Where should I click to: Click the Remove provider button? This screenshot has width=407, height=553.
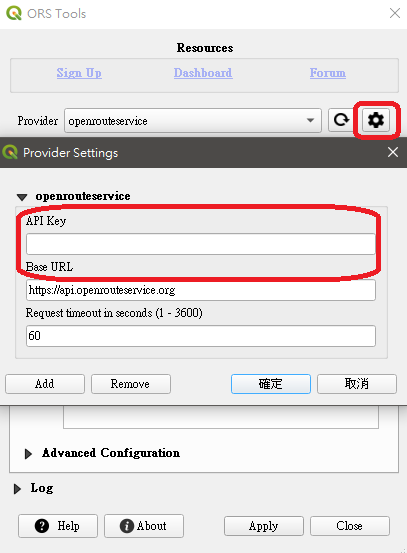(x=131, y=384)
